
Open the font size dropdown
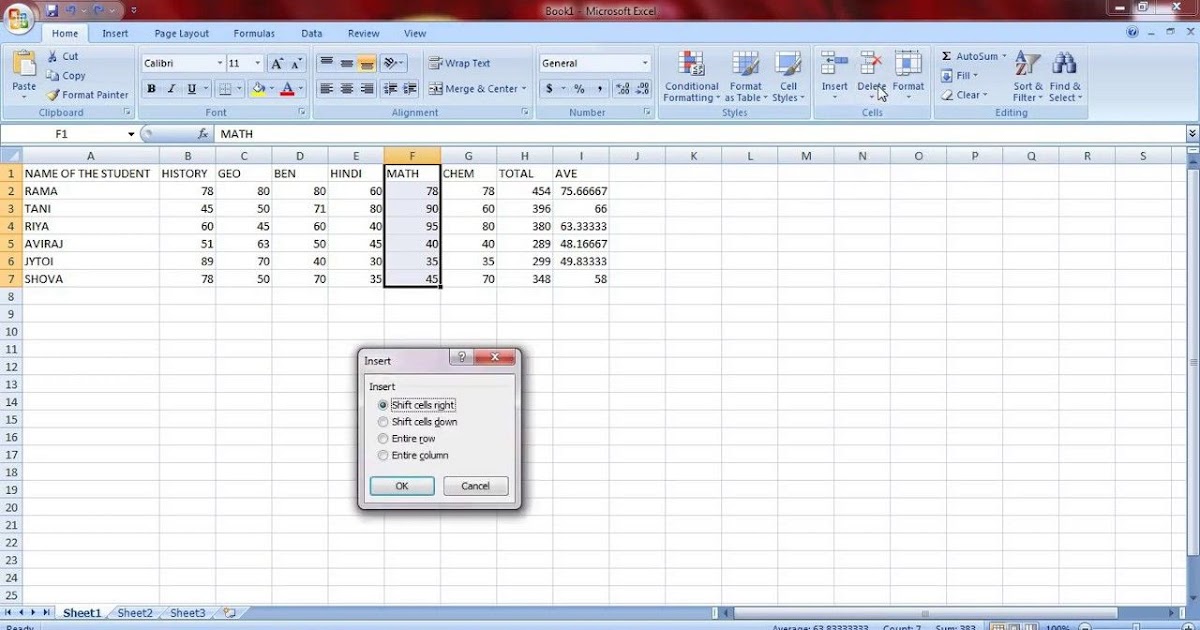point(258,63)
